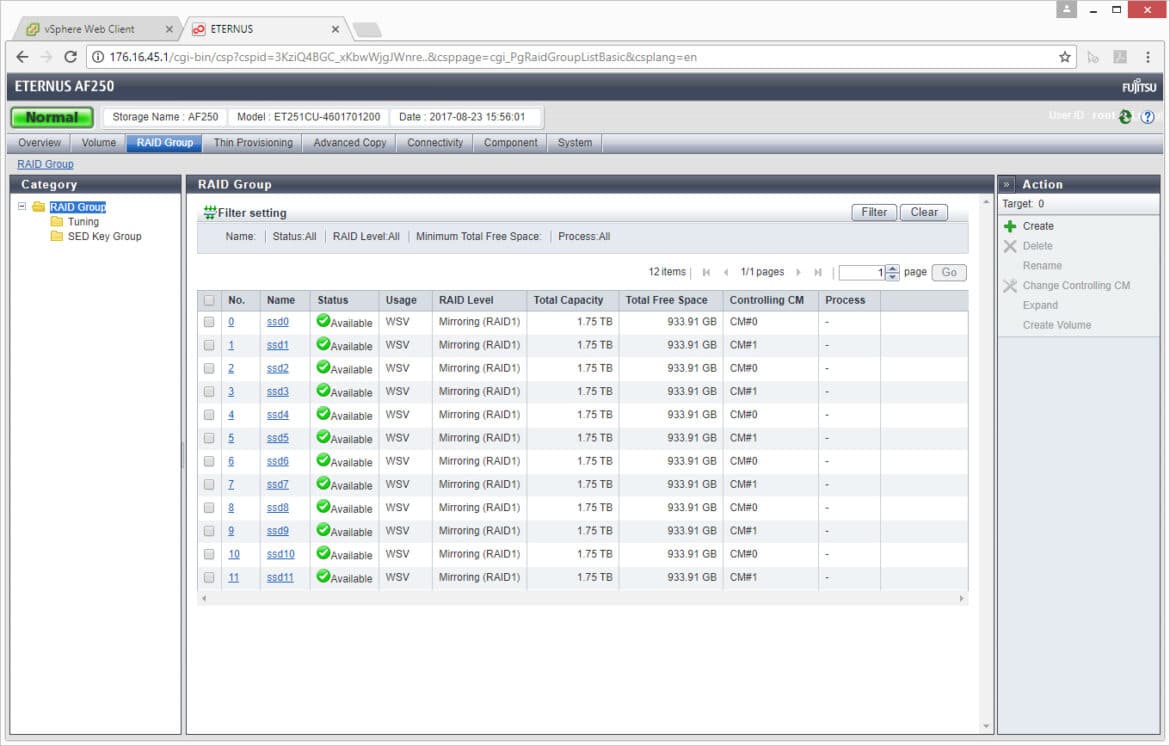Go to next page of results

coord(798,272)
